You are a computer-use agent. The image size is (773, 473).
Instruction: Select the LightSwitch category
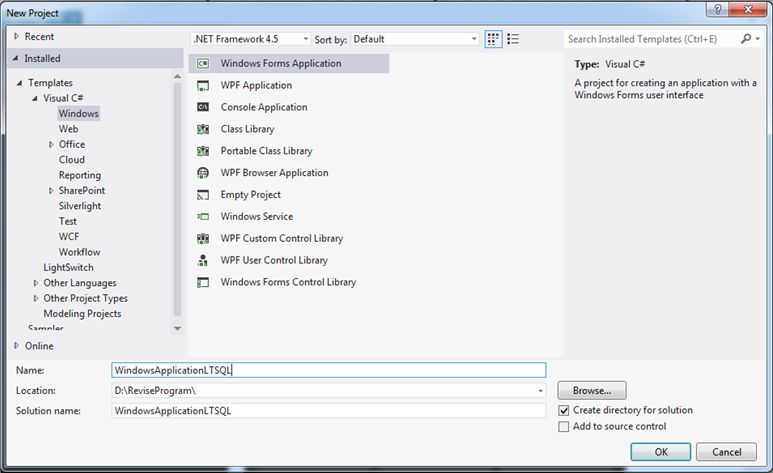coord(69,267)
